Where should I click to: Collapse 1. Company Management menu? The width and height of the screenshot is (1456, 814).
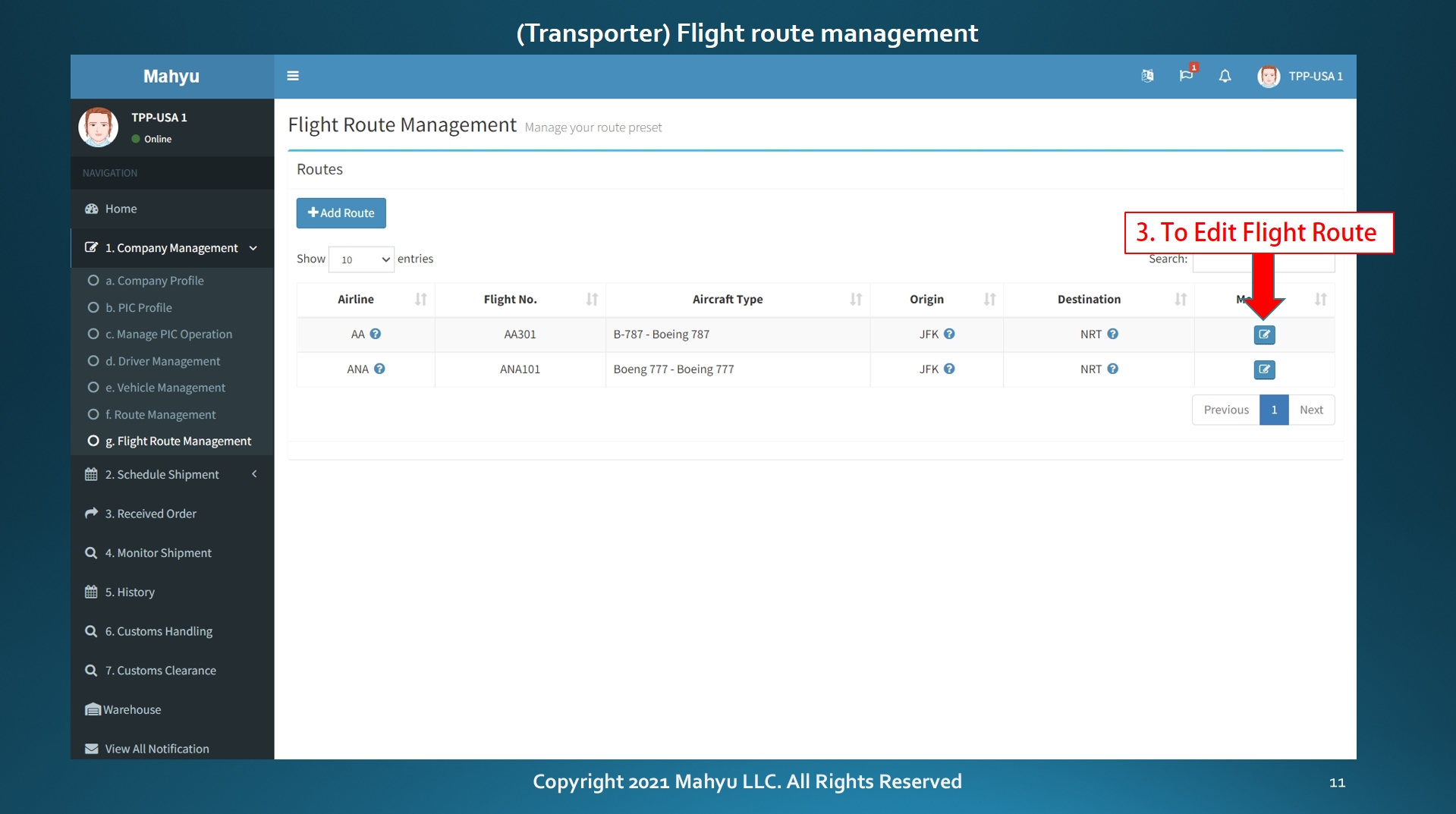point(172,248)
